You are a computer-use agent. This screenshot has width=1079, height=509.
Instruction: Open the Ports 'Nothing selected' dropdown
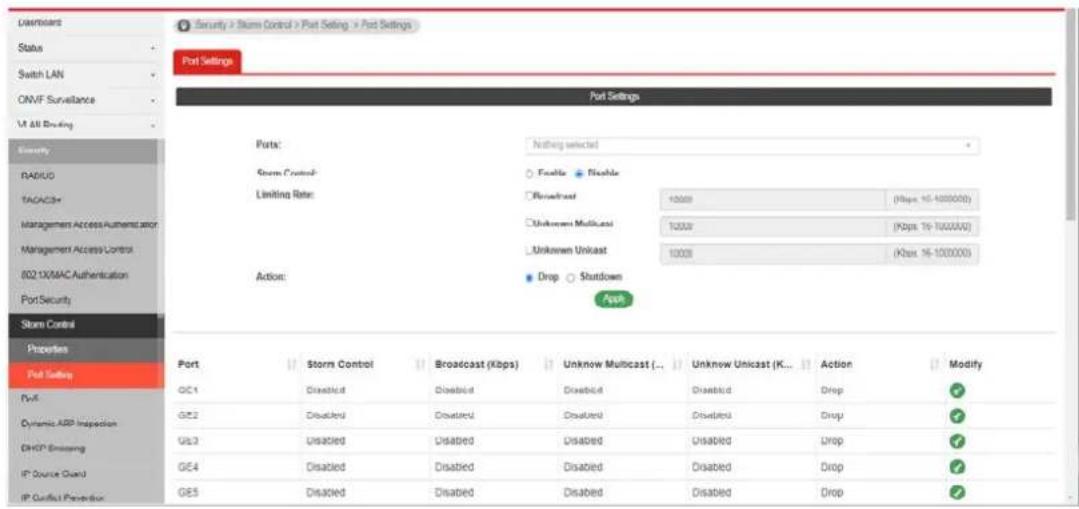752,146
